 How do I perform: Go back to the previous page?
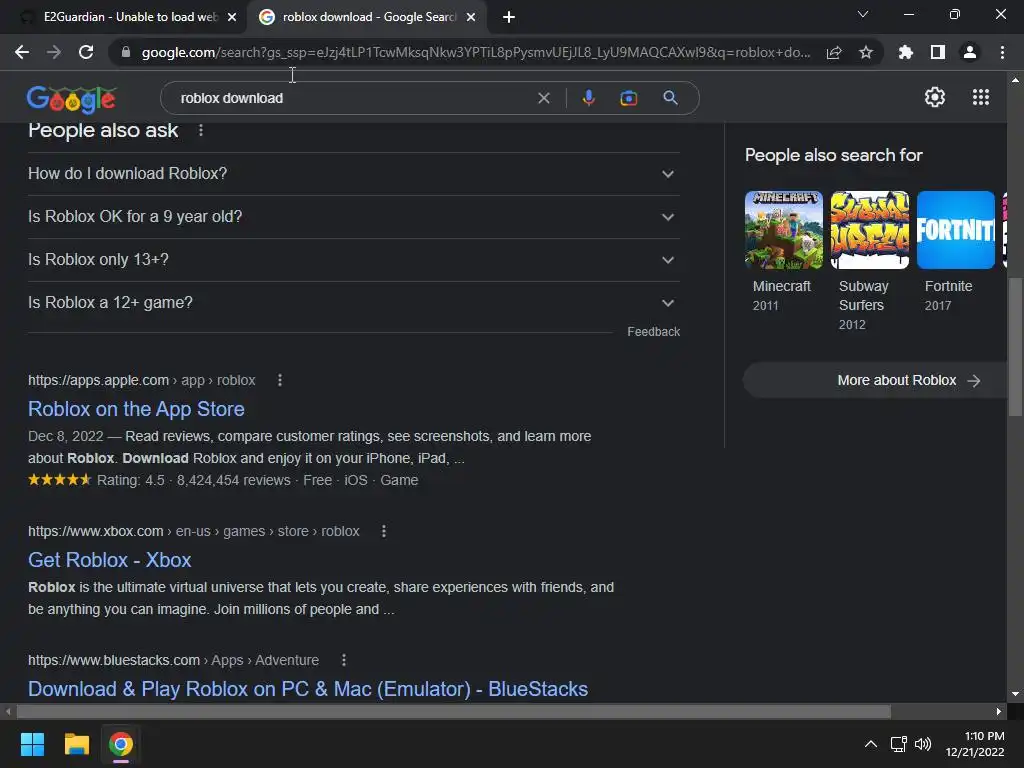point(22,52)
